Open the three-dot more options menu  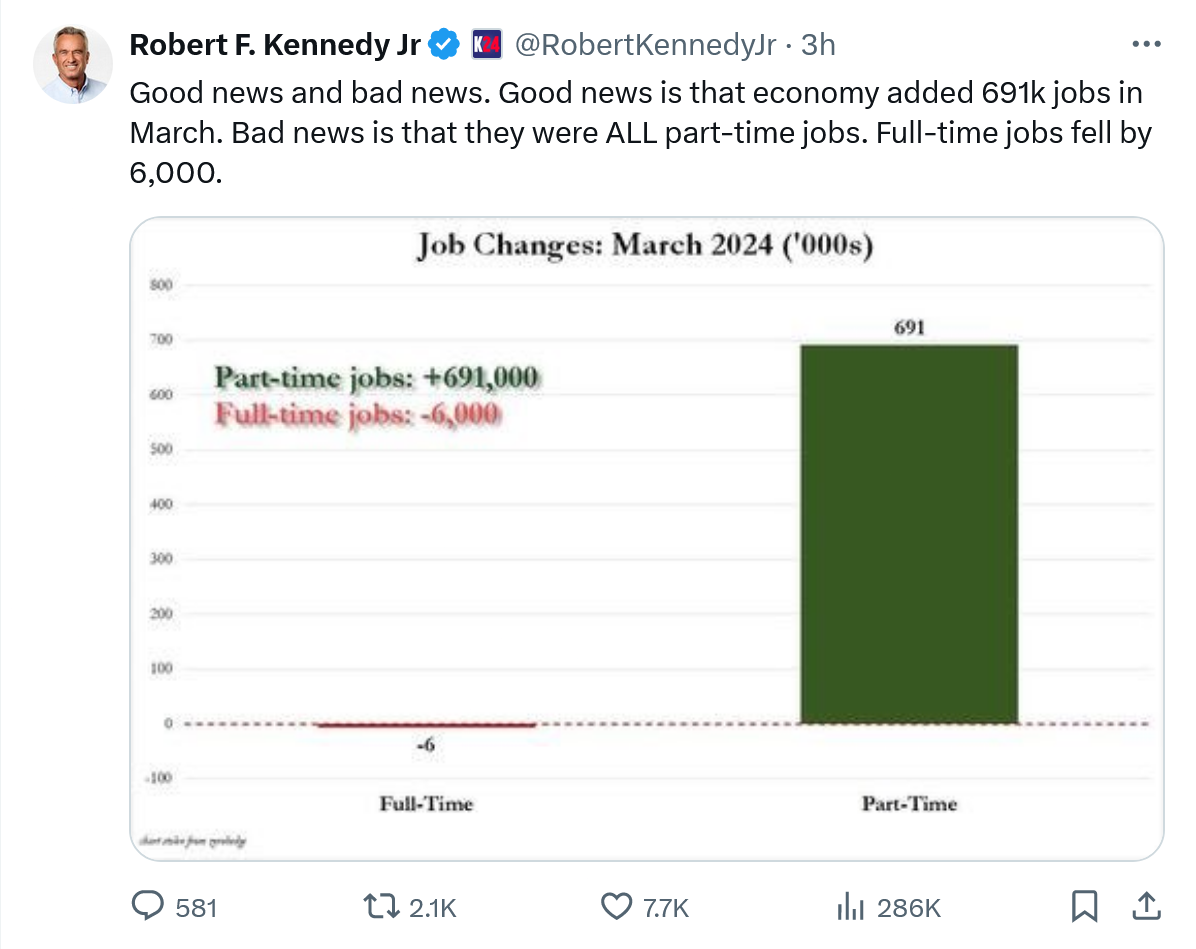pyautogui.click(x=1145, y=44)
